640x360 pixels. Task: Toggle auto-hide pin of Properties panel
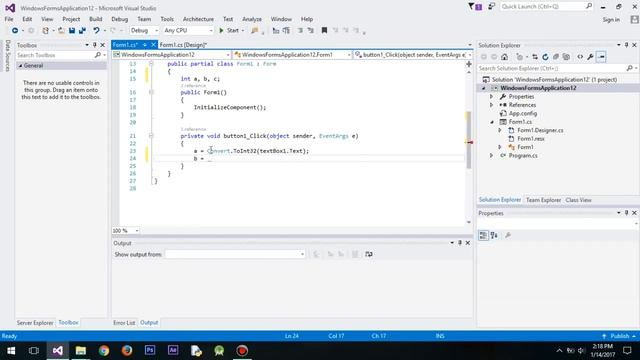[x=627, y=213]
